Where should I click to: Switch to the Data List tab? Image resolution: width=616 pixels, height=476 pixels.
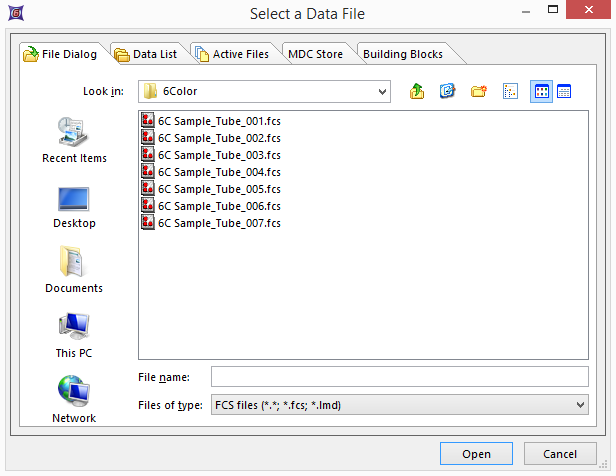click(x=148, y=54)
